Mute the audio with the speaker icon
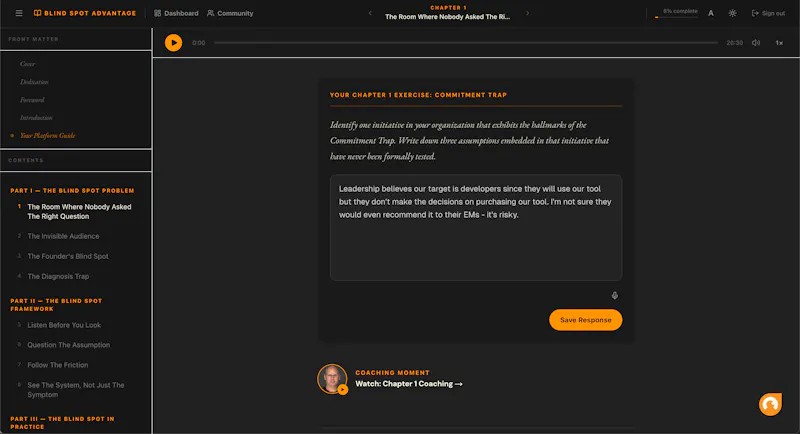Image resolution: width=800 pixels, height=434 pixels. (x=756, y=43)
